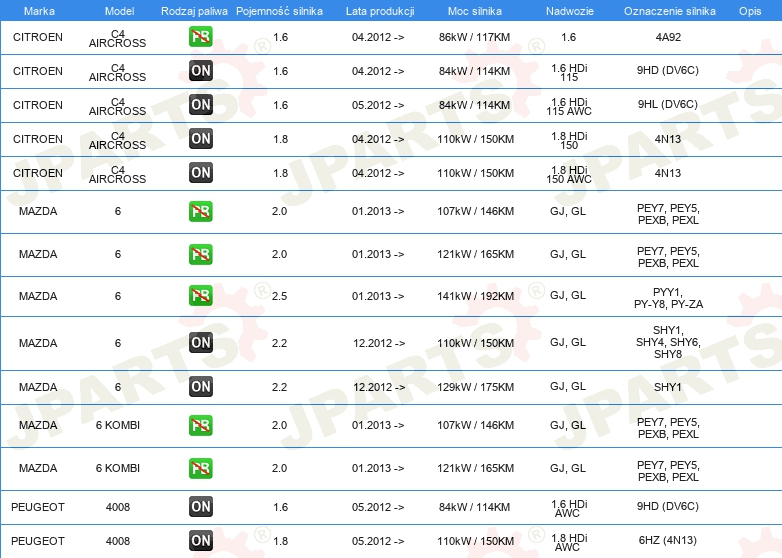The image size is (782, 558).
Task: Click the PB petrol icon for Mazda 6 2.5 192KM
Action: click(x=201, y=296)
